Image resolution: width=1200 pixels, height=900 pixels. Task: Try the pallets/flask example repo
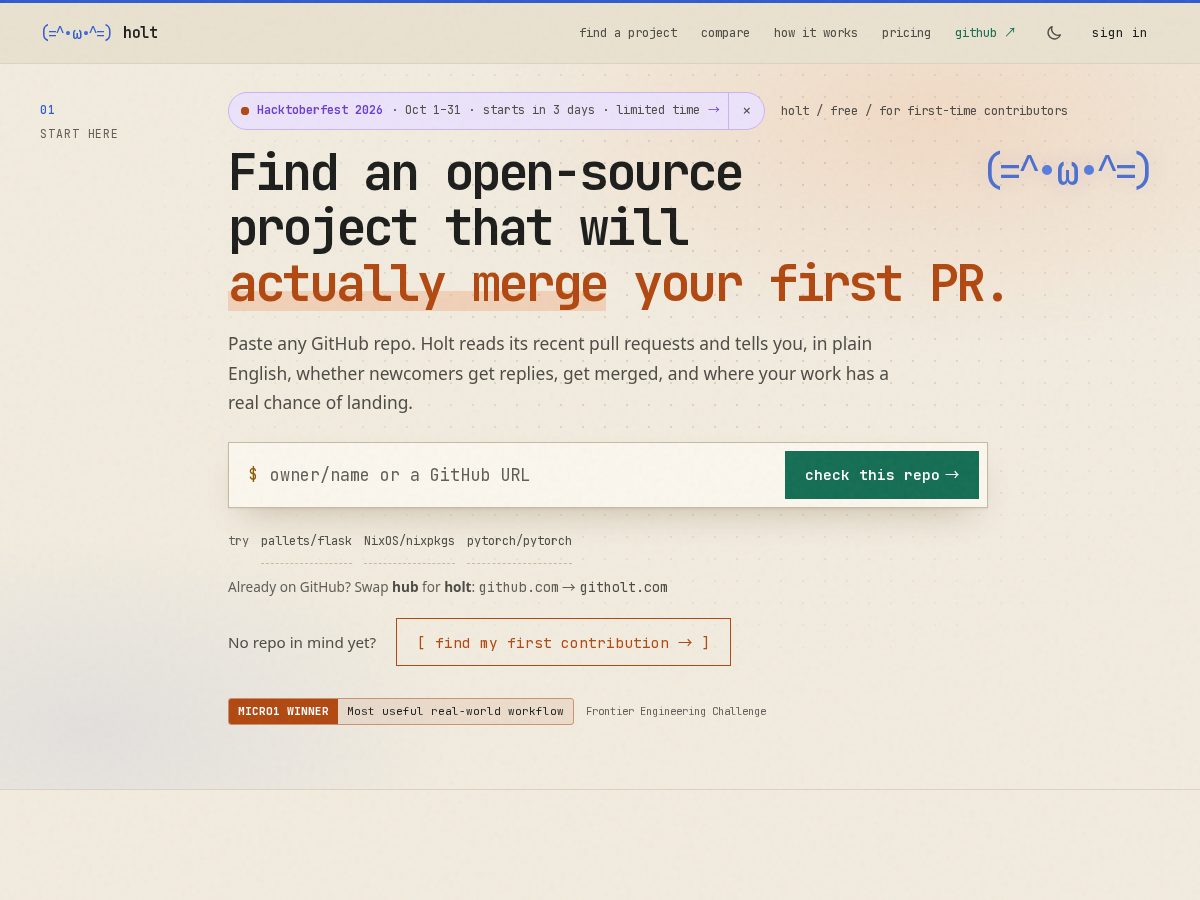point(306,541)
